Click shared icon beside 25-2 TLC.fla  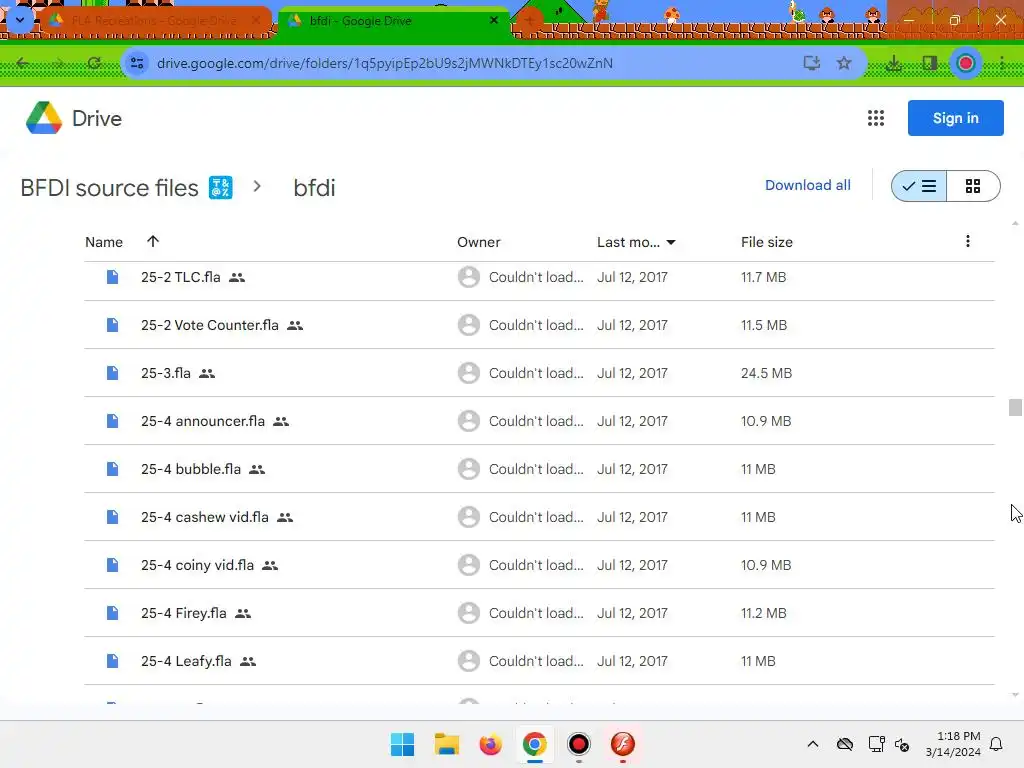coord(237,278)
